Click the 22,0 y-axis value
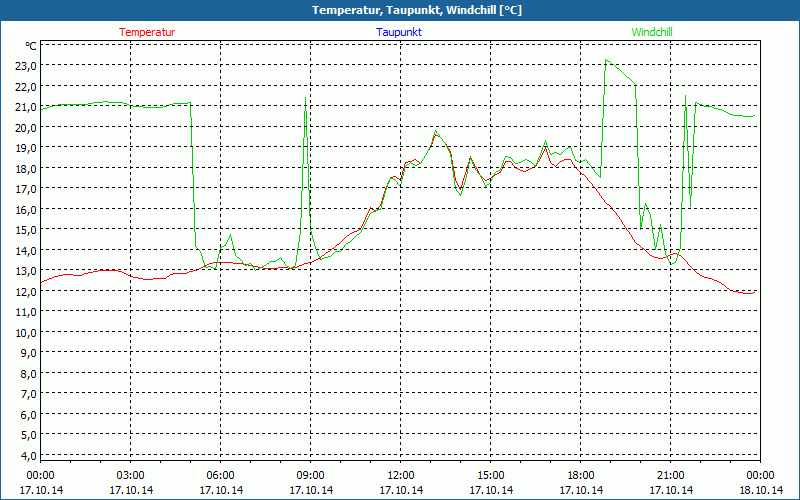This screenshot has width=800, height=500. pyautogui.click(x=27, y=86)
